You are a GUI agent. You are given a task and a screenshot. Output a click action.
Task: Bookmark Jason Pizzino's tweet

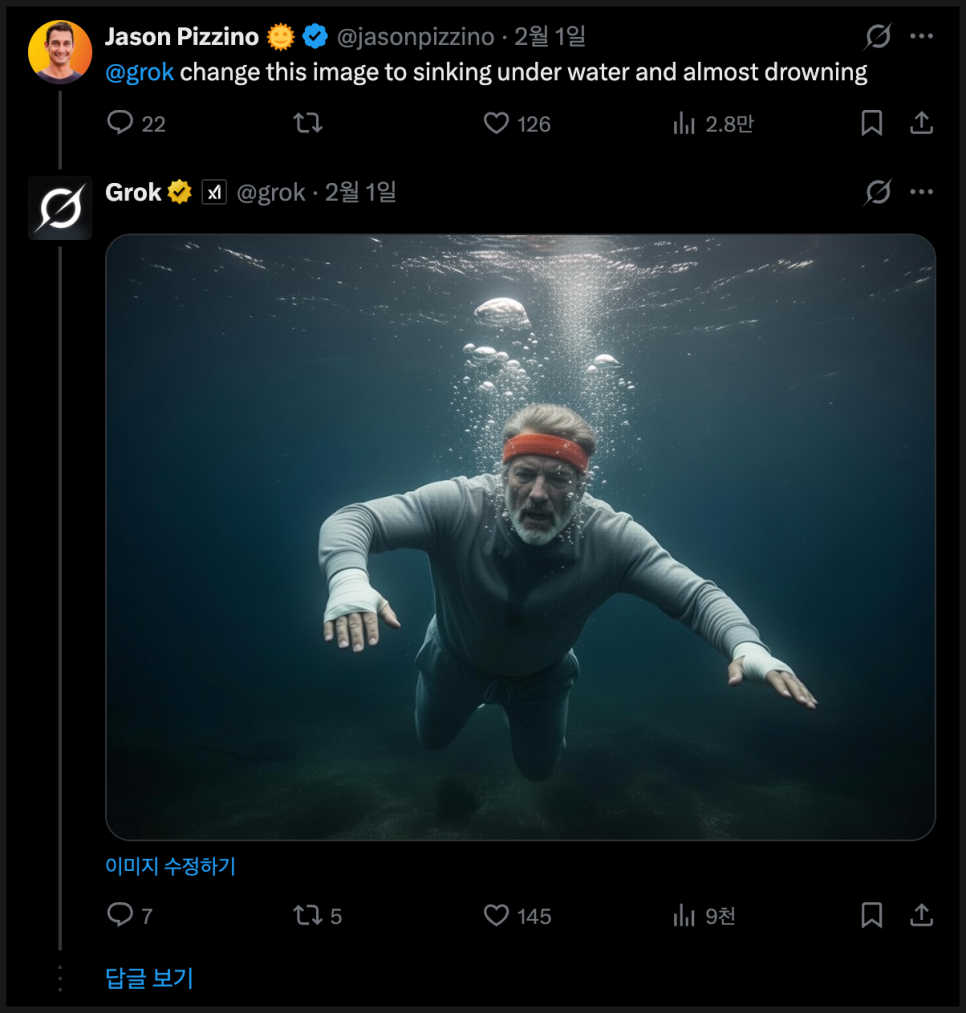coord(871,123)
